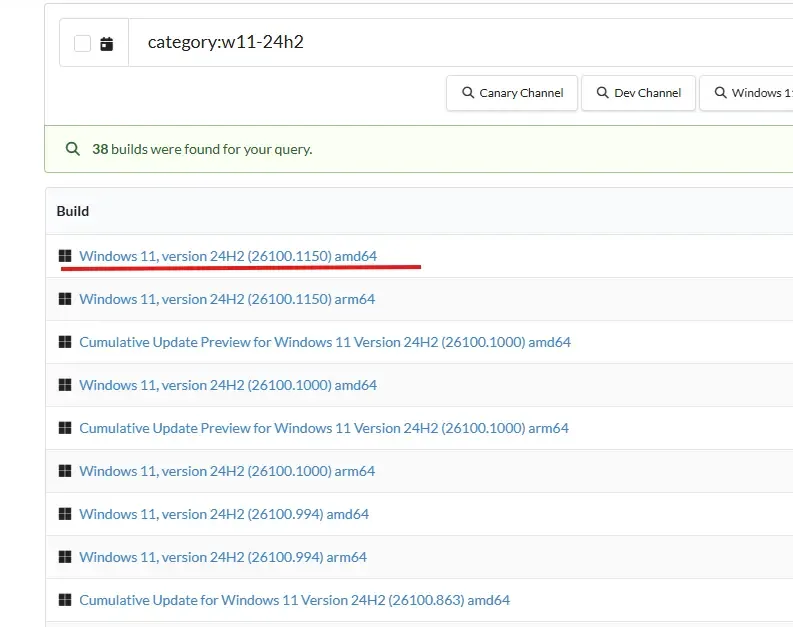Click the calendar icon in search box

point(107,44)
